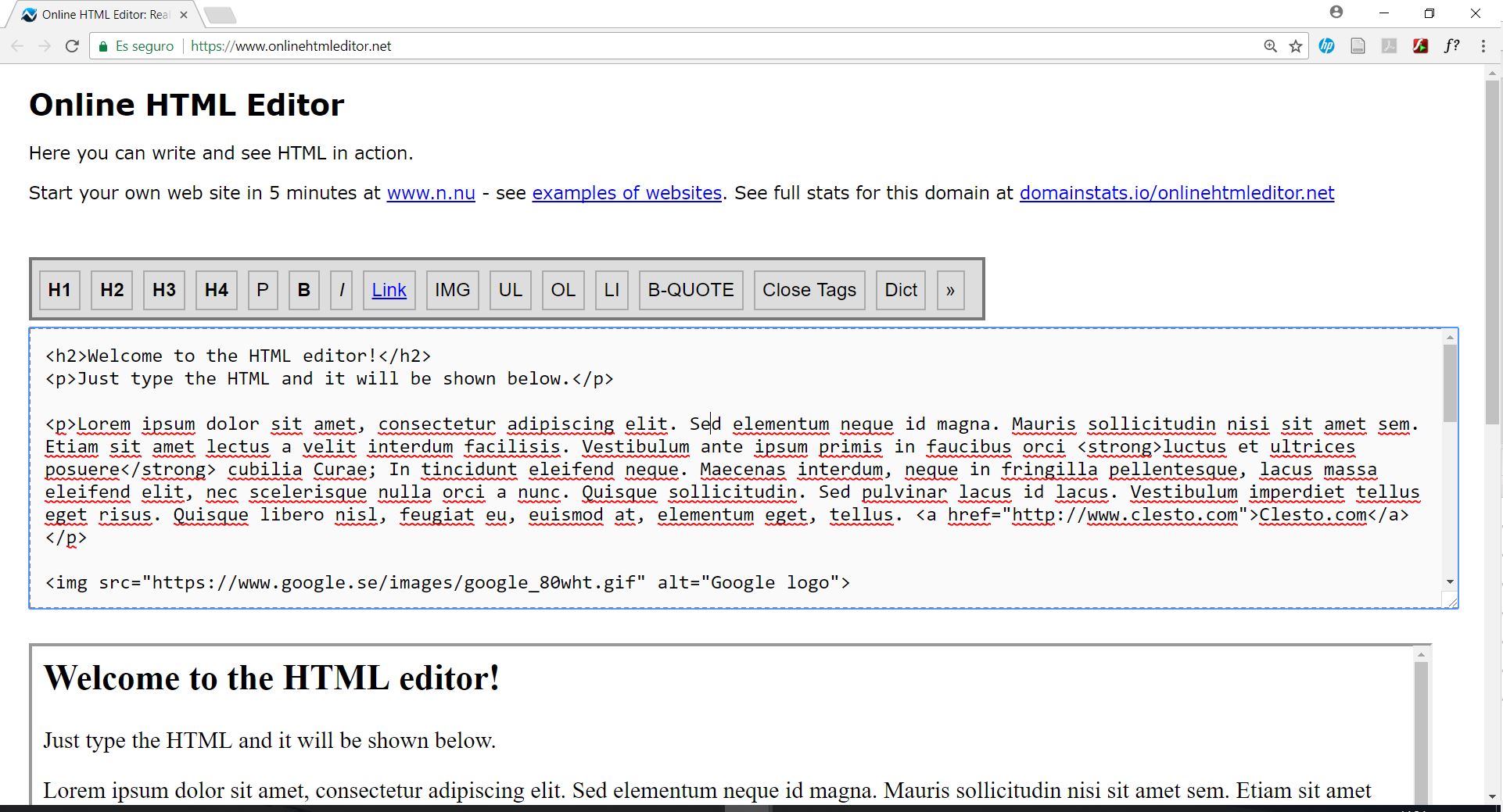Open the user profile icon
The image size is (1503, 812).
[x=1337, y=12]
